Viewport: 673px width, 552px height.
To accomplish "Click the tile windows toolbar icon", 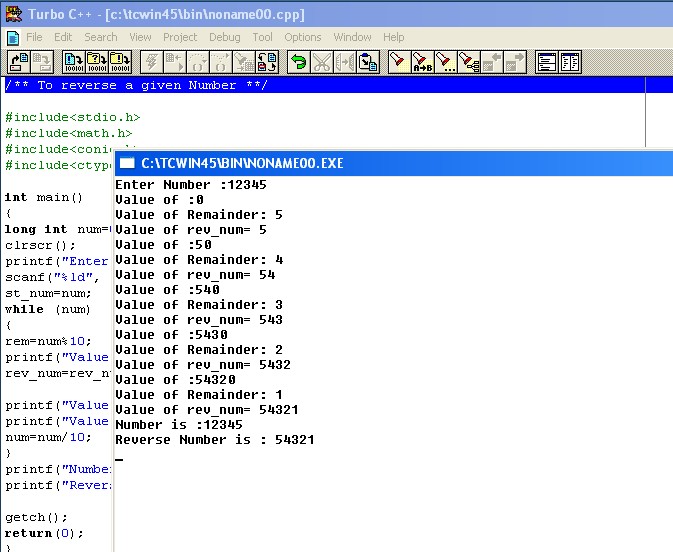I will pos(546,62).
